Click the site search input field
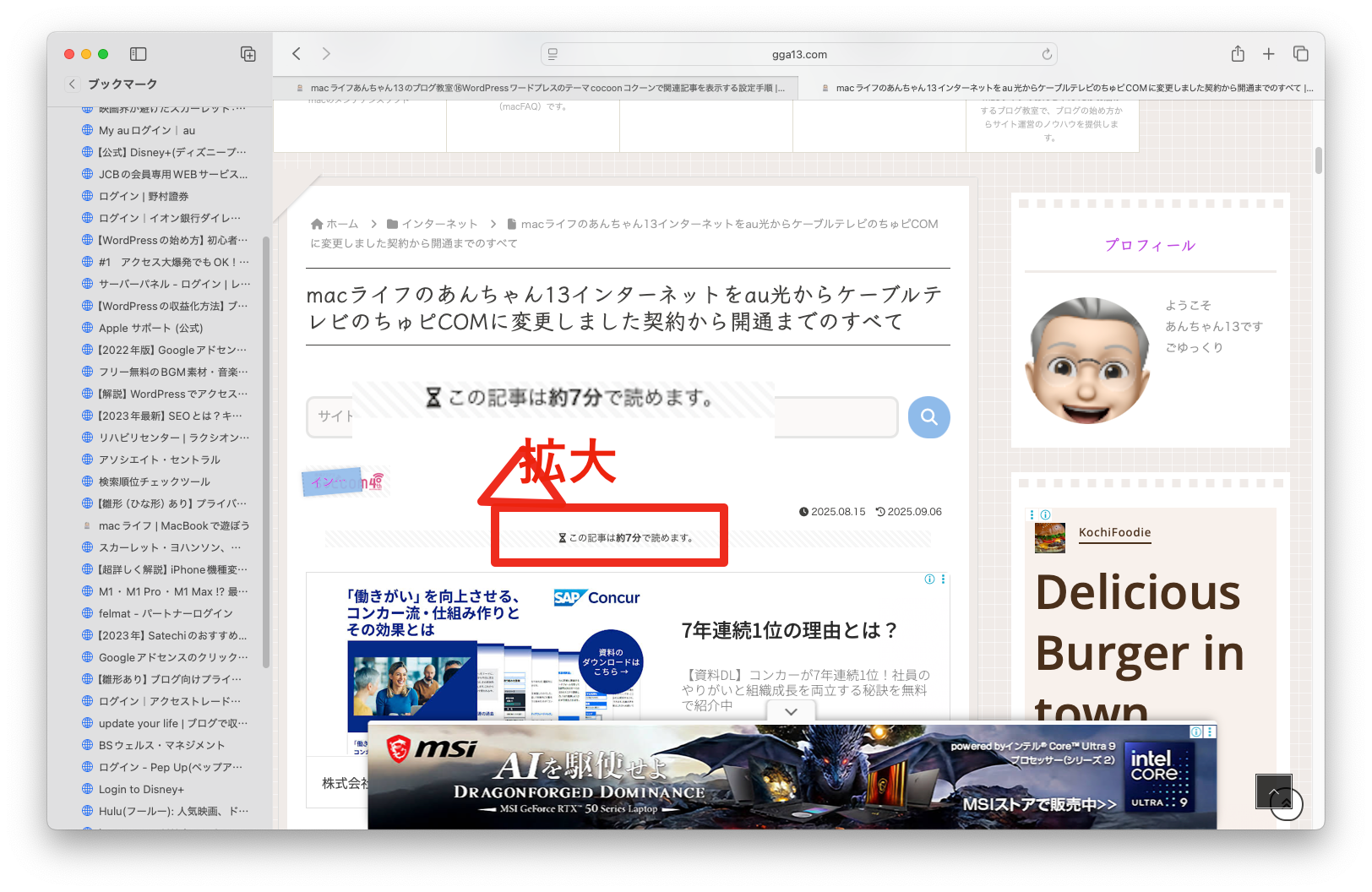The image size is (1372, 892). coord(602,417)
